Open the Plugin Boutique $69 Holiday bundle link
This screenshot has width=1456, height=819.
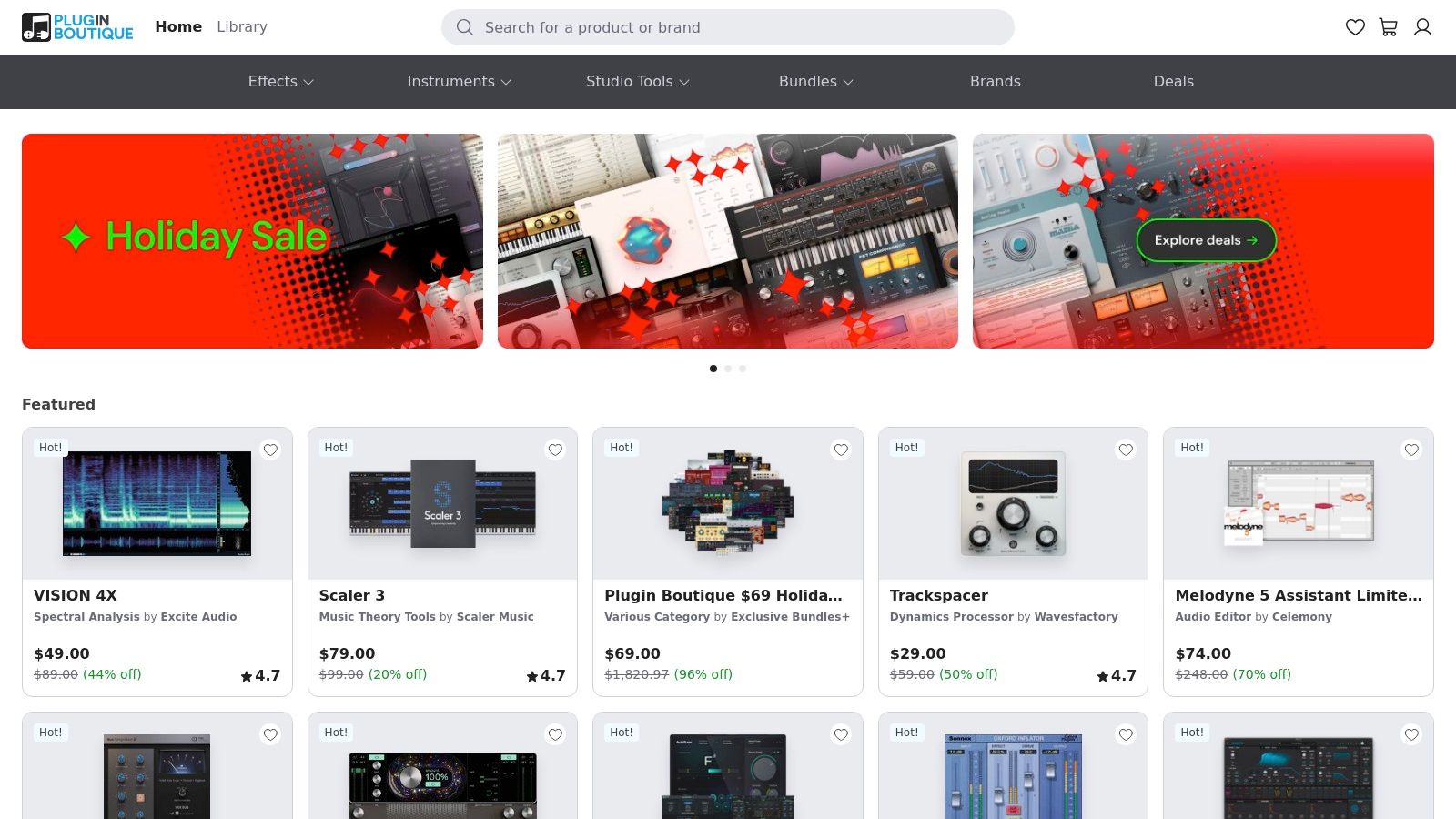point(723,595)
